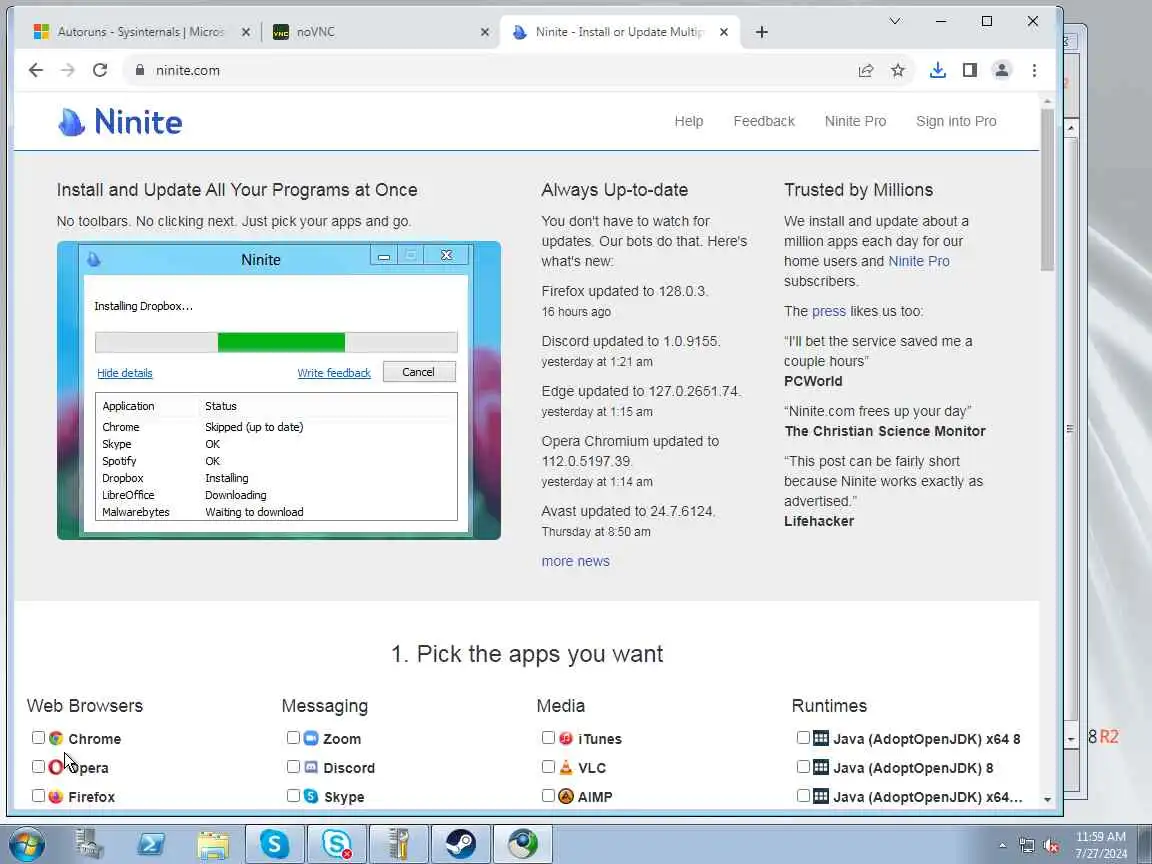Click the Discord app icon in Messaging
The image size is (1152, 864).
point(311,767)
